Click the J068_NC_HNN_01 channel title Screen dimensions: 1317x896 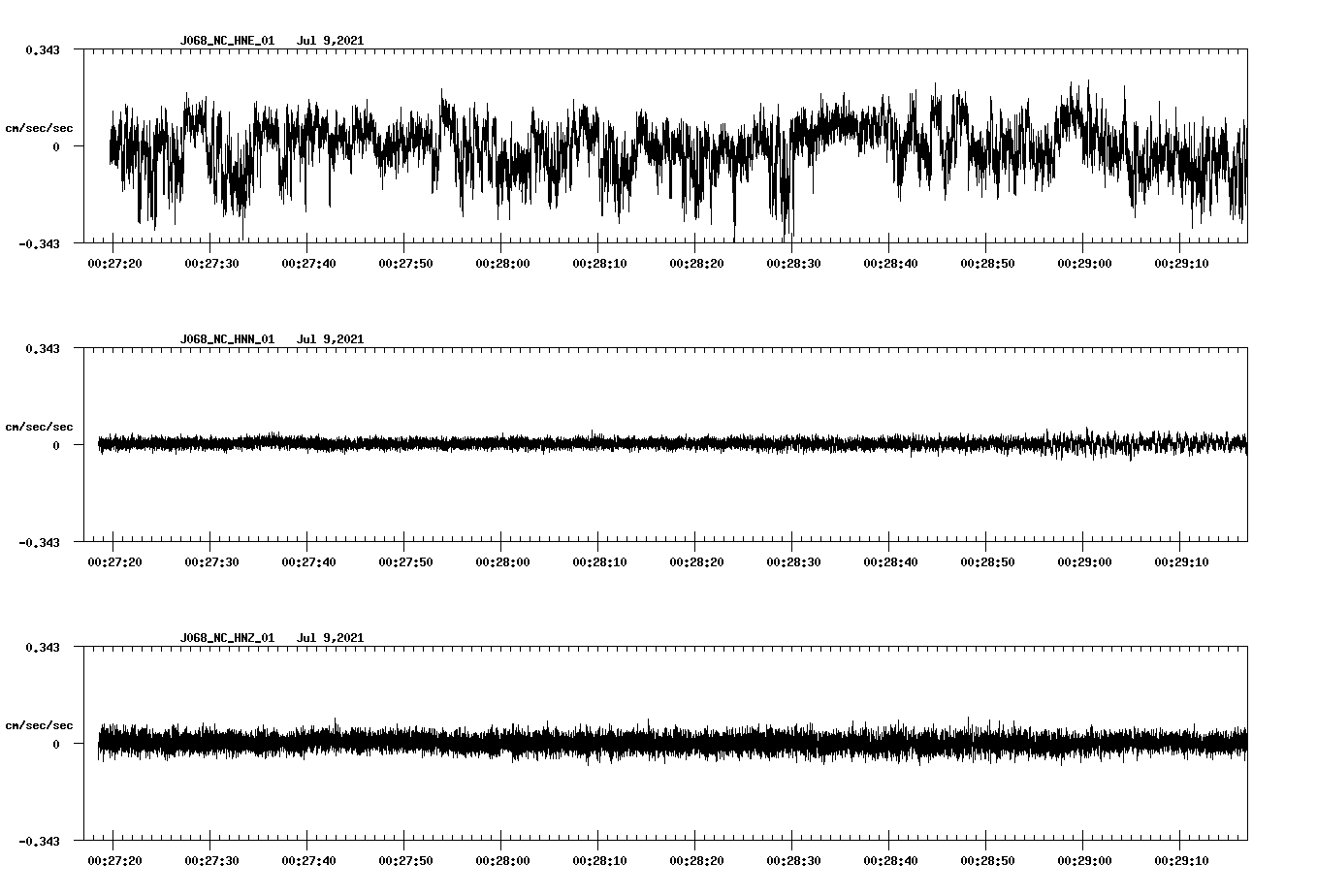(x=227, y=339)
